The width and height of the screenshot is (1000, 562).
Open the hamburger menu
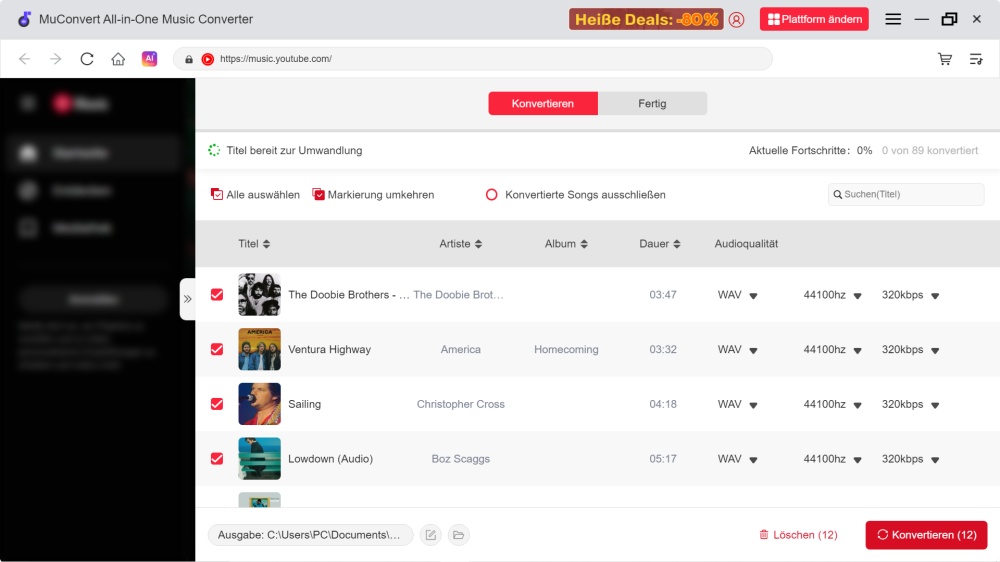coord(893,19)
